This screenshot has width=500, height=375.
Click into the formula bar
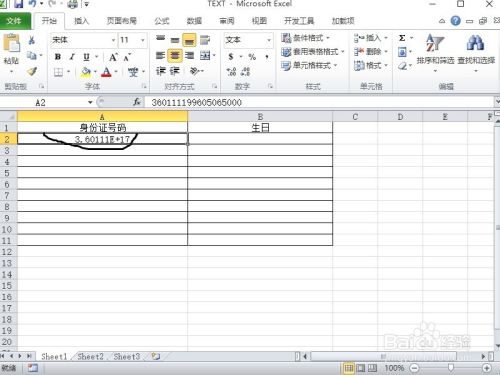tap(318, 102)
